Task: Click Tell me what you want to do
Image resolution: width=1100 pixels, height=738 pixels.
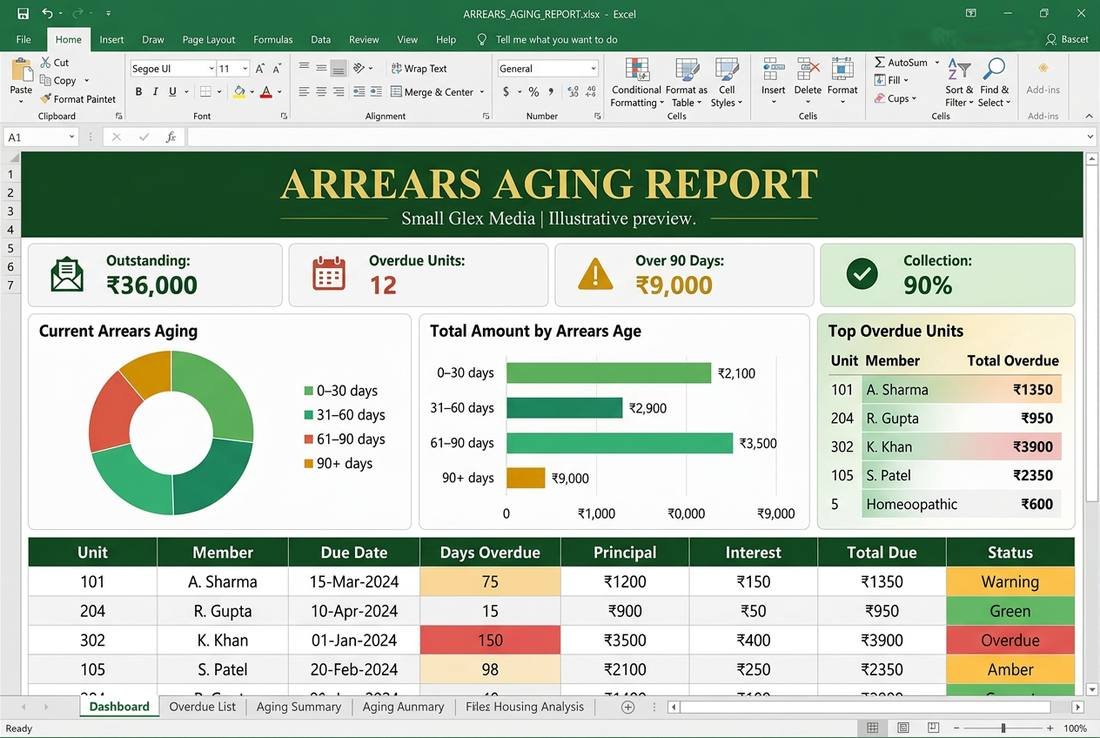Action: click(x=556, y=39)
